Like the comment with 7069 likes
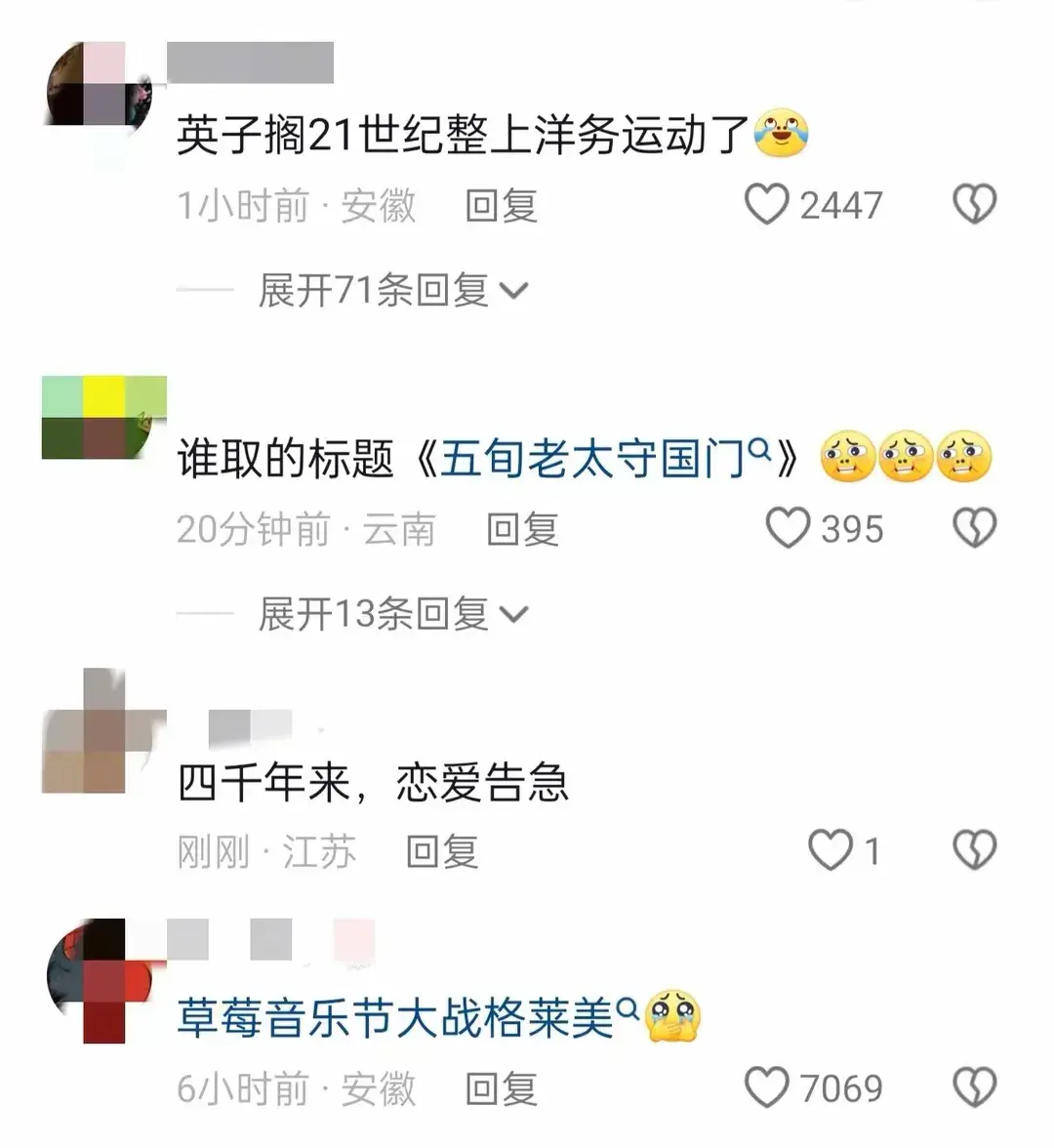The image size is (1054, 1148). (766, 1087)
